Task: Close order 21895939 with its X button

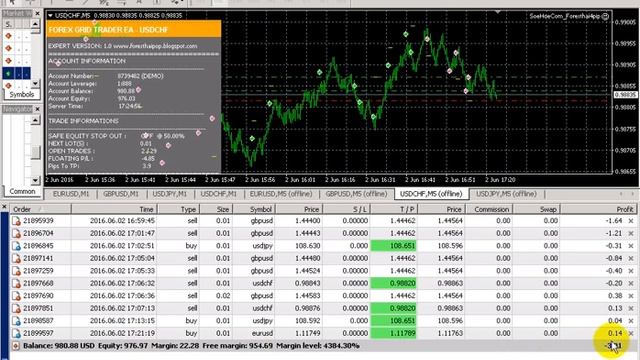Action: click(631, 221)
